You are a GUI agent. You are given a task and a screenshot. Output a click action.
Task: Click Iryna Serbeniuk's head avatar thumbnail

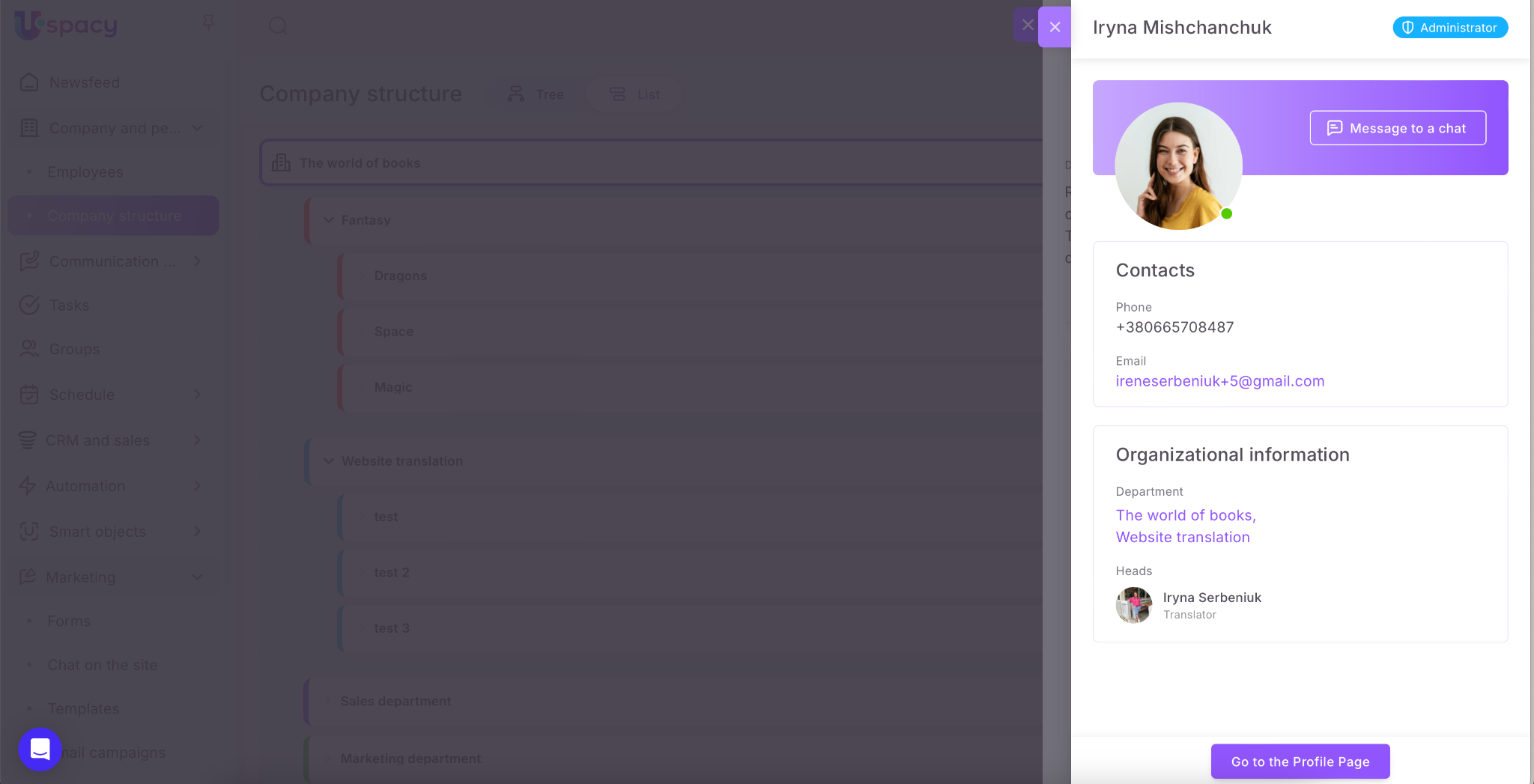tap(1133, 605)
